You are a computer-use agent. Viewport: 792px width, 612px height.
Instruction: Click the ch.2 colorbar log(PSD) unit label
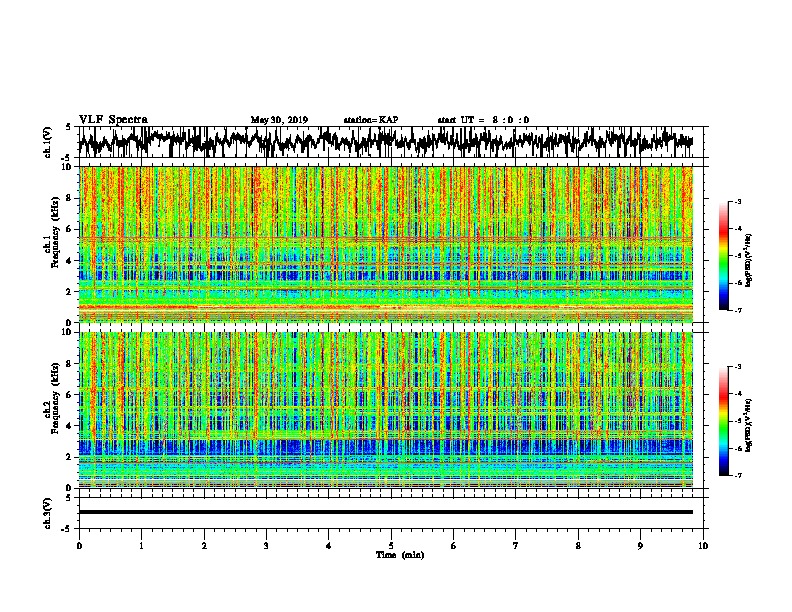tap(749, 425)
